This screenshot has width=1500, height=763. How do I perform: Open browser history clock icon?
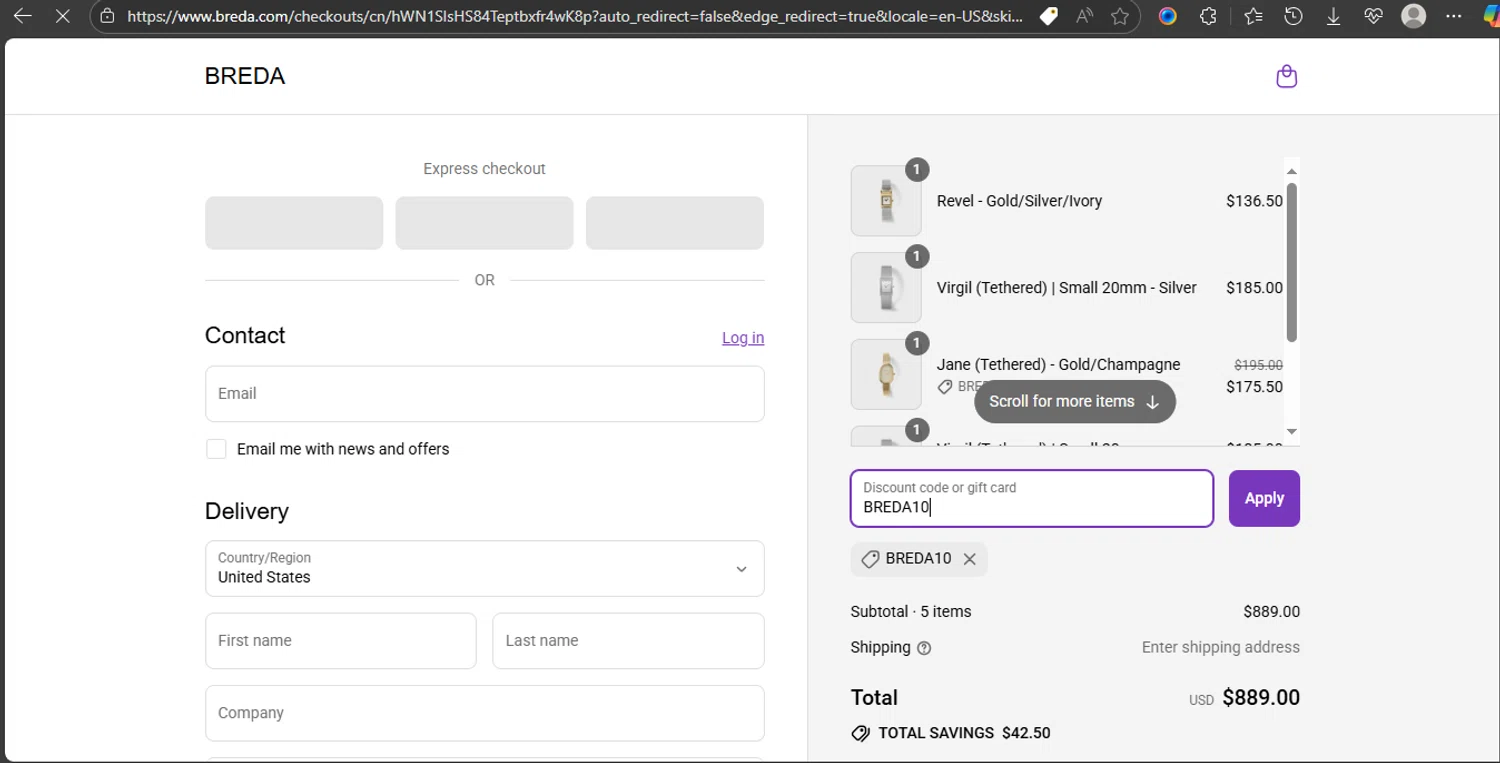(1293, 16)
